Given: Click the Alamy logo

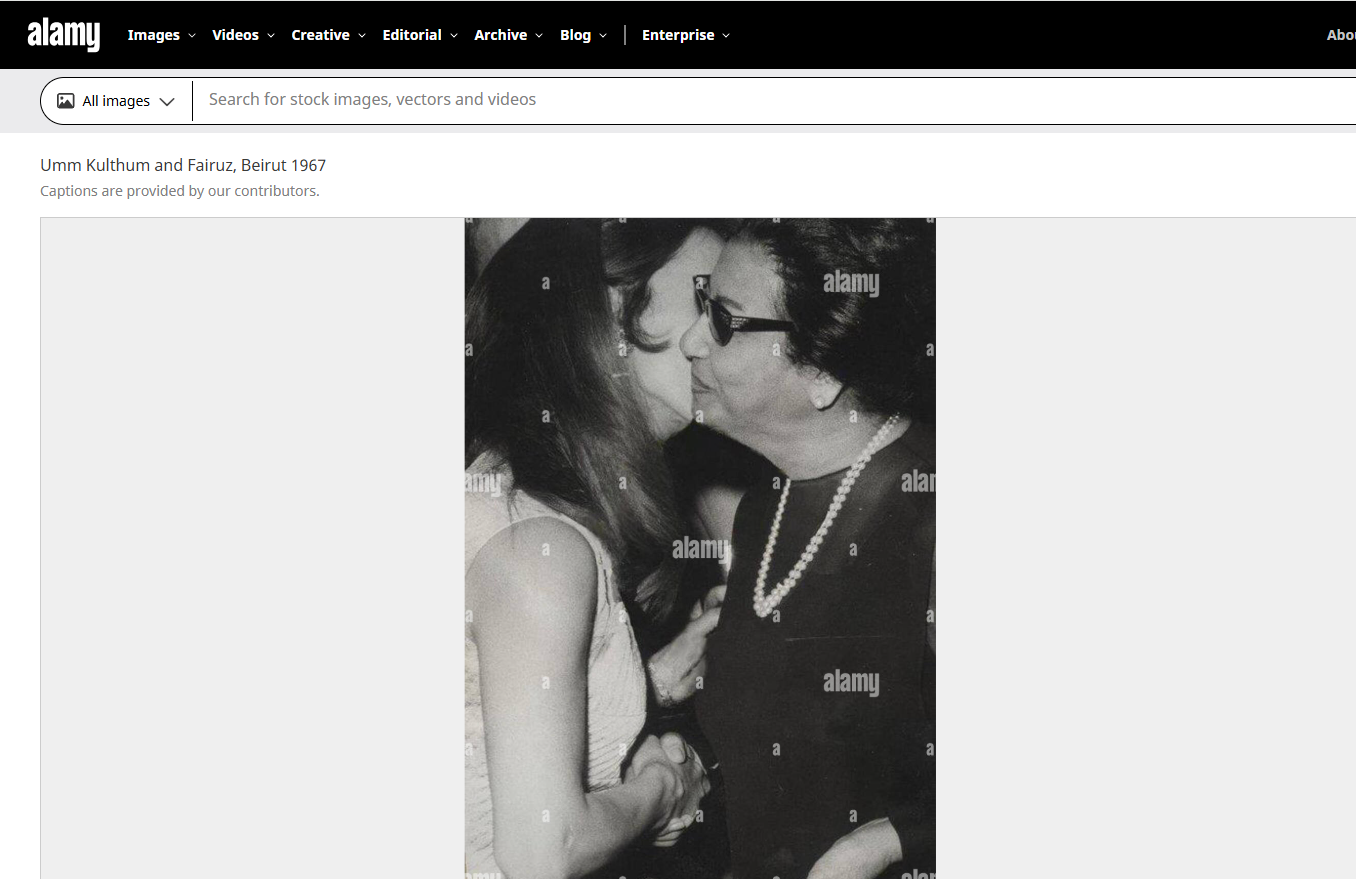Looking at the screenshot, I should pyautogui.click(x=63, y=34).
